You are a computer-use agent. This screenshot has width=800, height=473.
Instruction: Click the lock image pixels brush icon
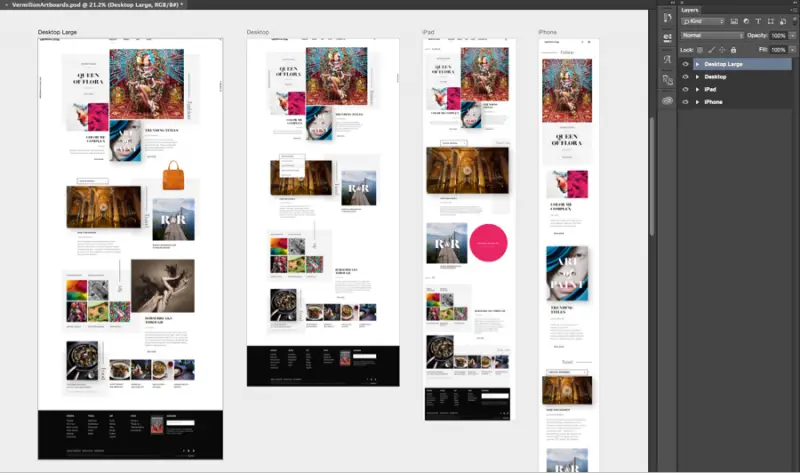(711, 50)
